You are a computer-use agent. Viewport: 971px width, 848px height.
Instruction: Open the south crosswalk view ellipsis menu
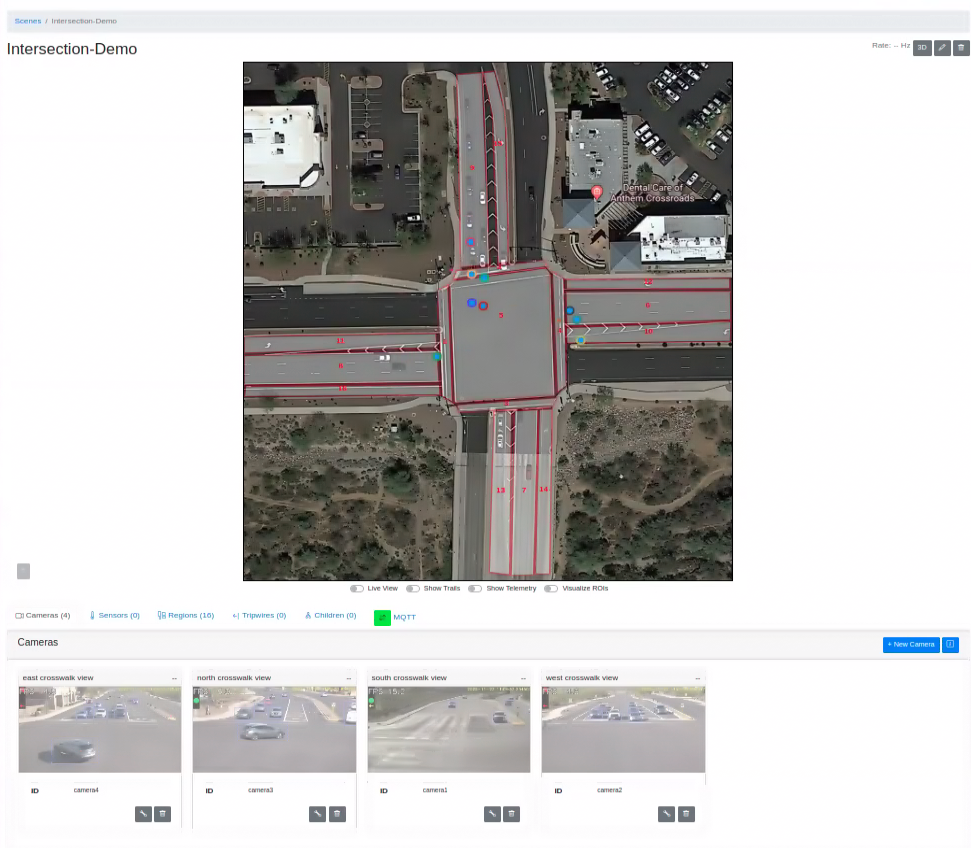coord(522,677)
